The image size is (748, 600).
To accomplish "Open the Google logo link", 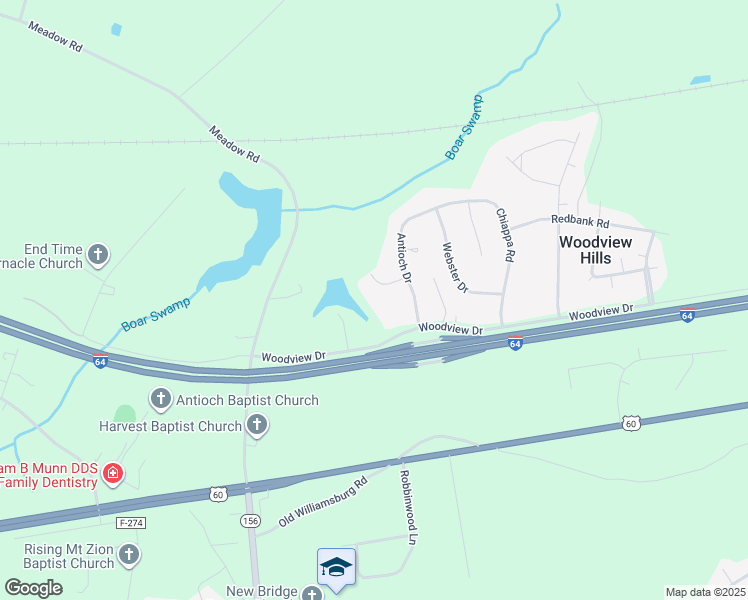I will point(33,588).
